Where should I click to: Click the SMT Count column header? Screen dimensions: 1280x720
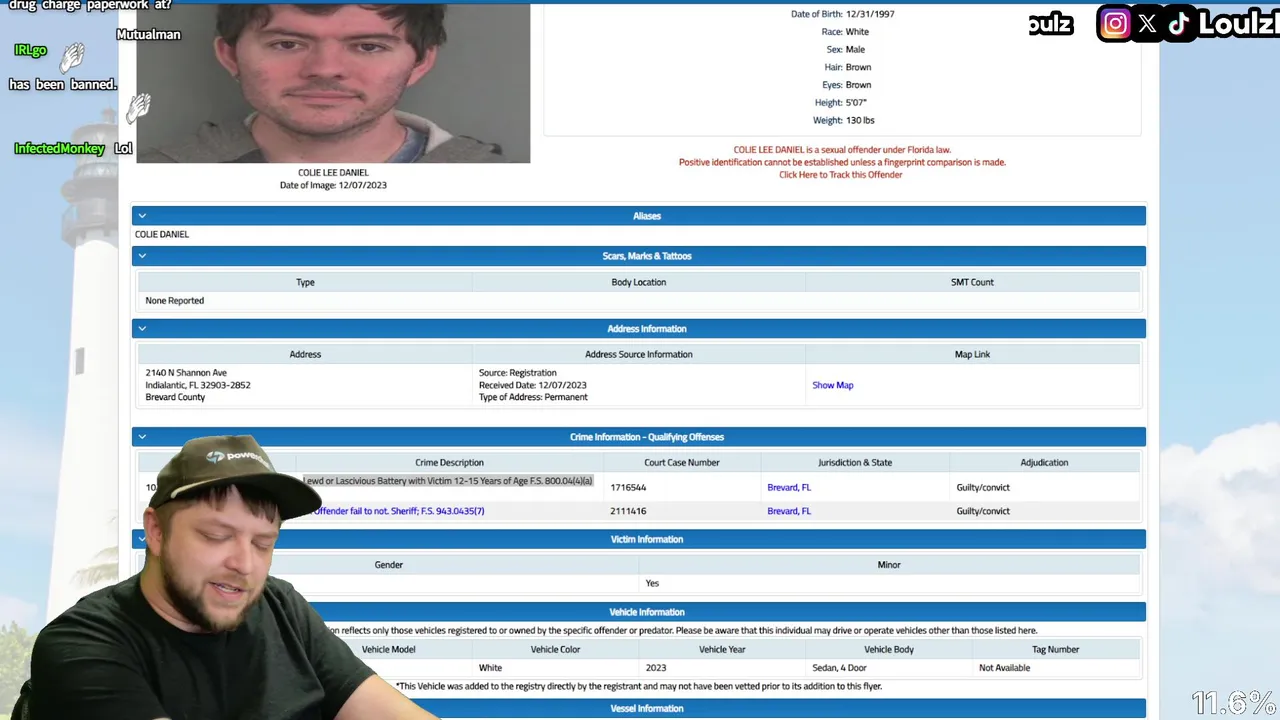point(972,282)
